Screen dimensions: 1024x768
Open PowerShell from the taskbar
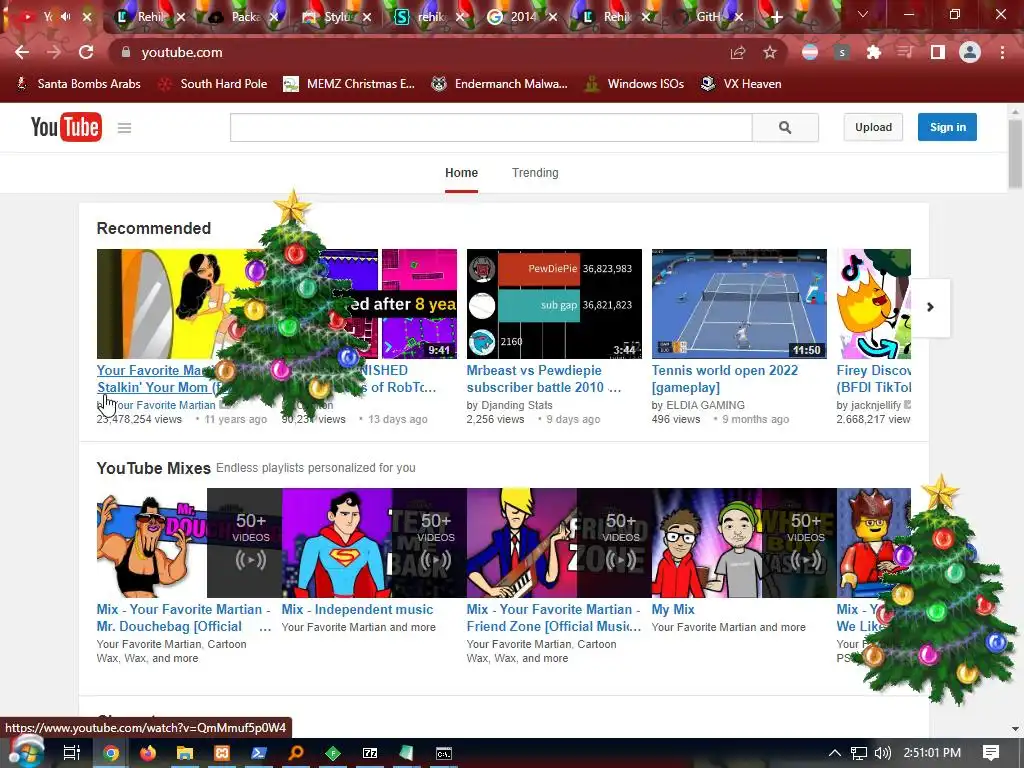coord(259,753)
